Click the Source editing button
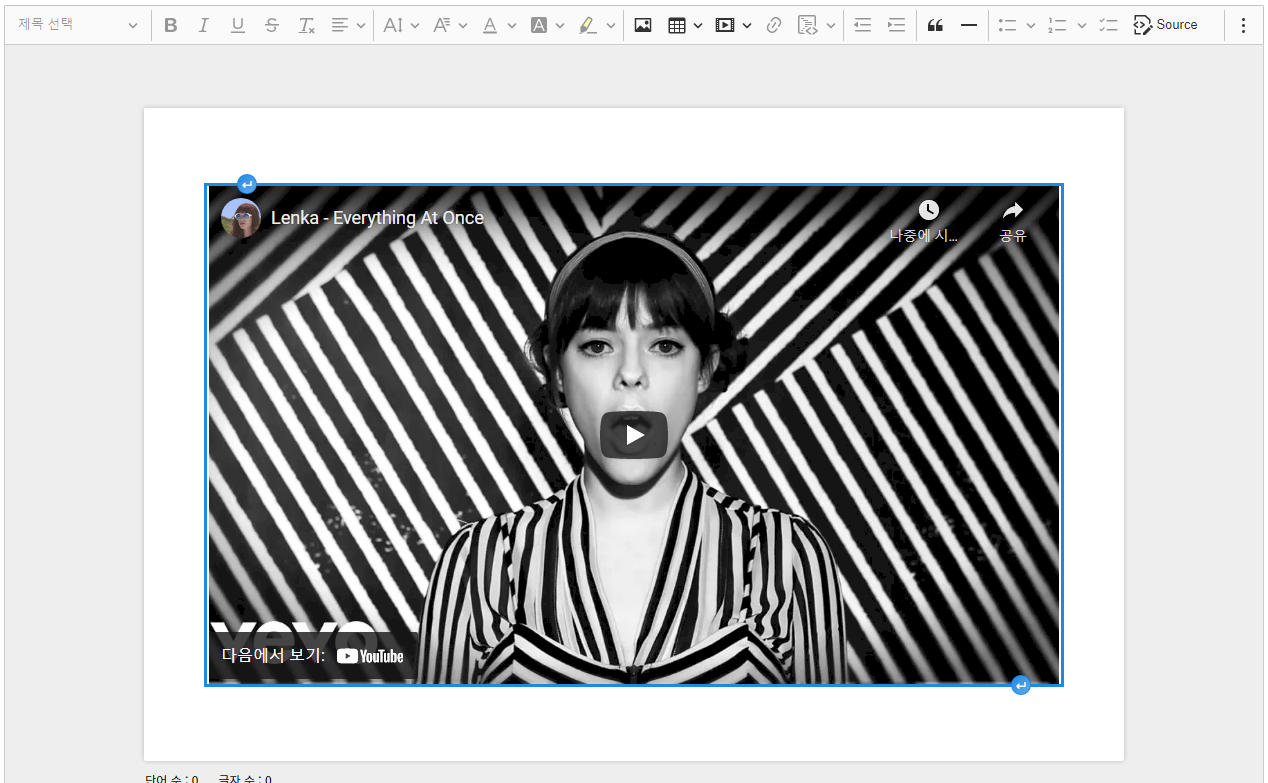The width and height of the screenshot is (1268, 783). [x=1165, y=25]
